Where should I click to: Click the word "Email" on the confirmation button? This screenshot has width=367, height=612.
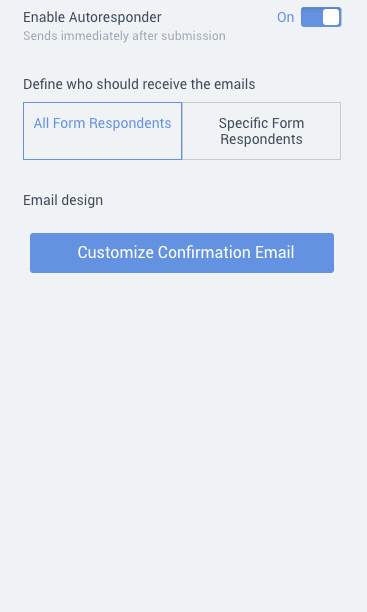pos(274,253)
